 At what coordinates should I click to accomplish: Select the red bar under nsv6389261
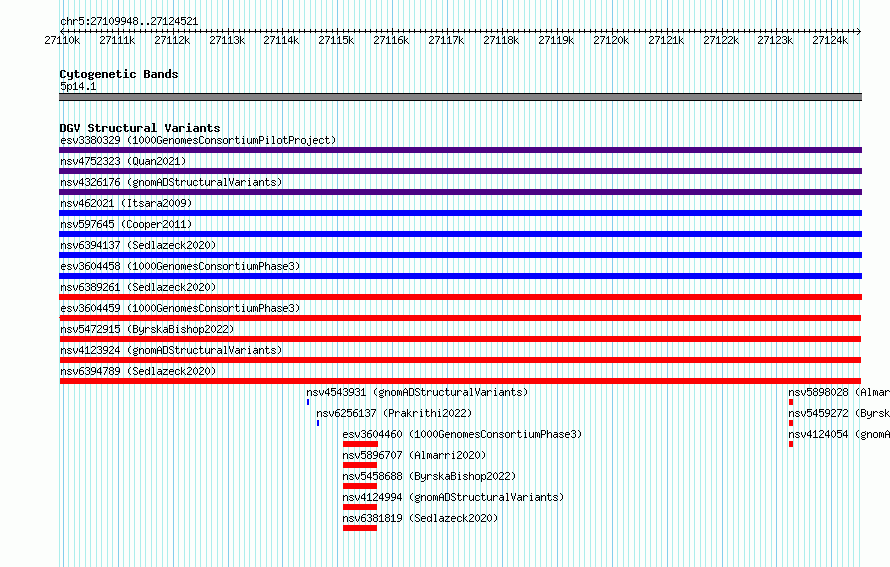[460, 297]
